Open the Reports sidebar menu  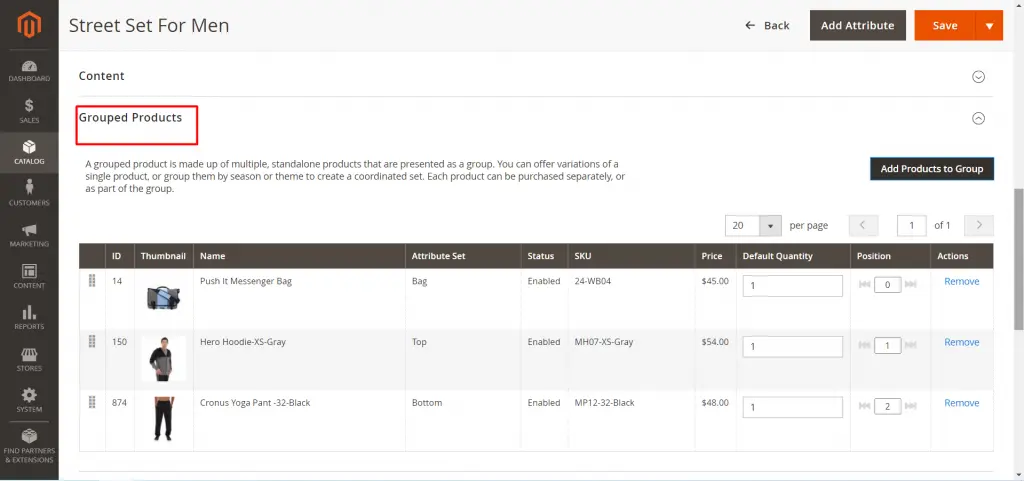pyautogui.click(x=29, y=317)
